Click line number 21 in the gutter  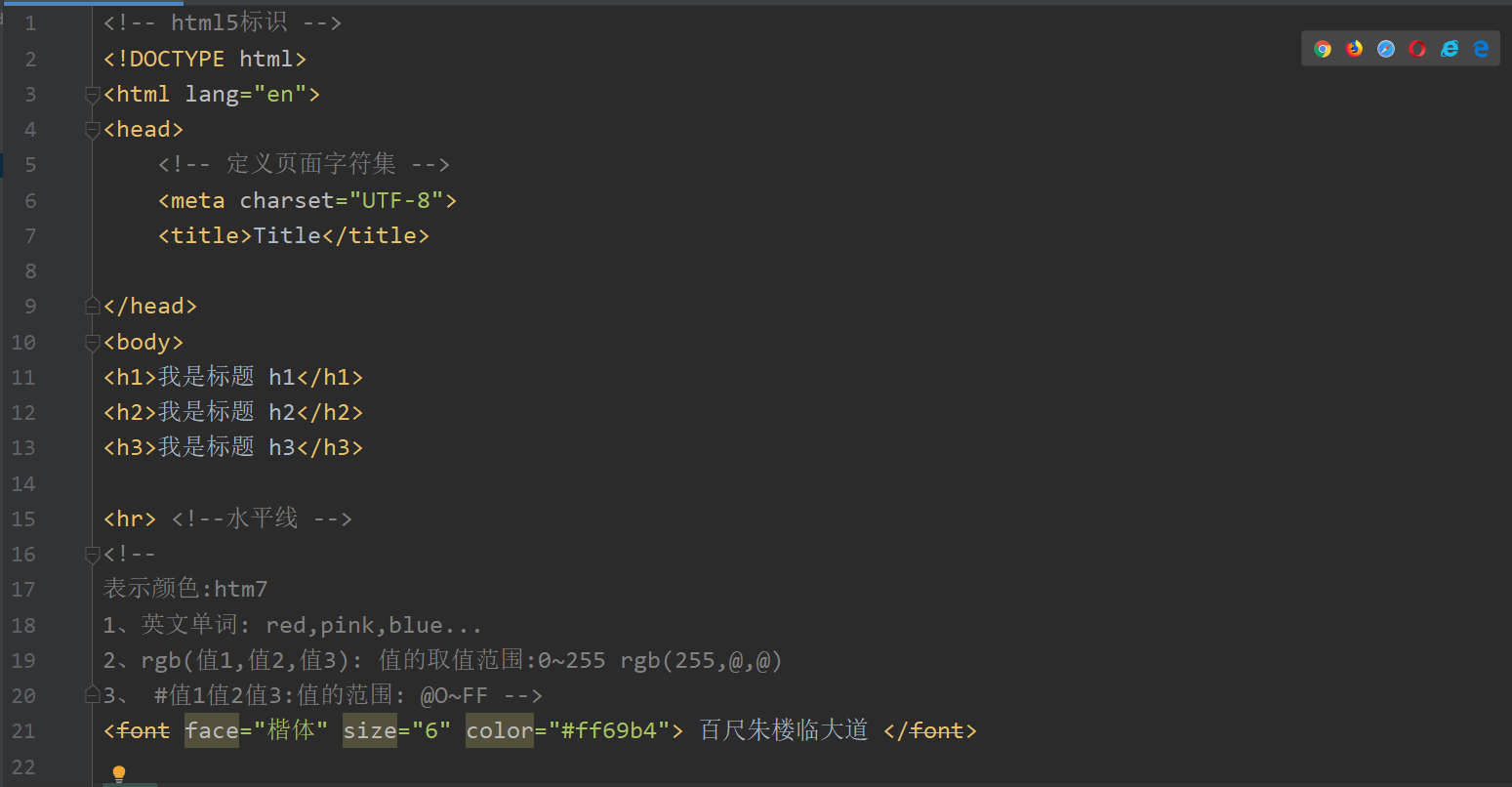(x=23, y=731)
